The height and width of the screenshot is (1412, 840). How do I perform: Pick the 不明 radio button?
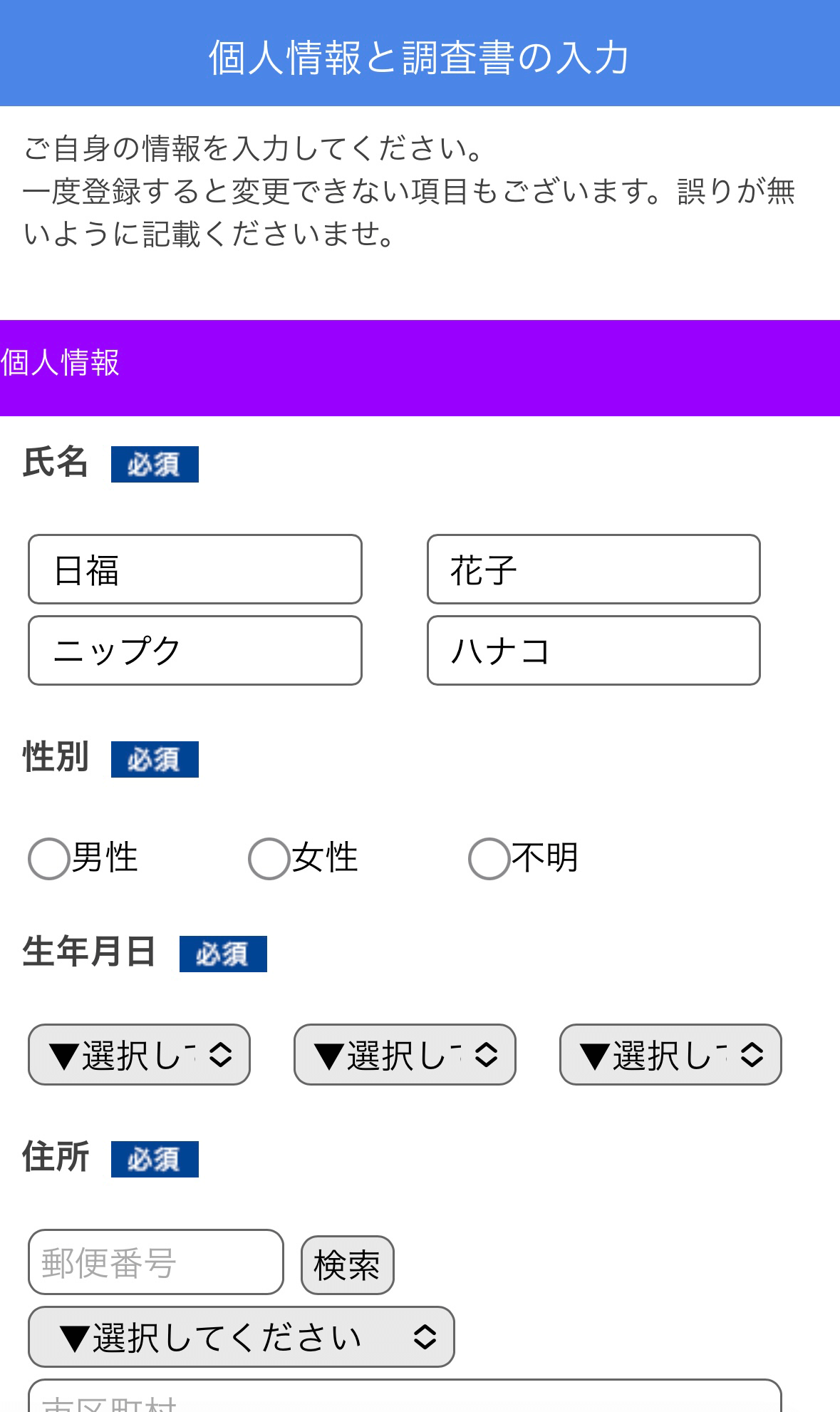coord(489,859)
